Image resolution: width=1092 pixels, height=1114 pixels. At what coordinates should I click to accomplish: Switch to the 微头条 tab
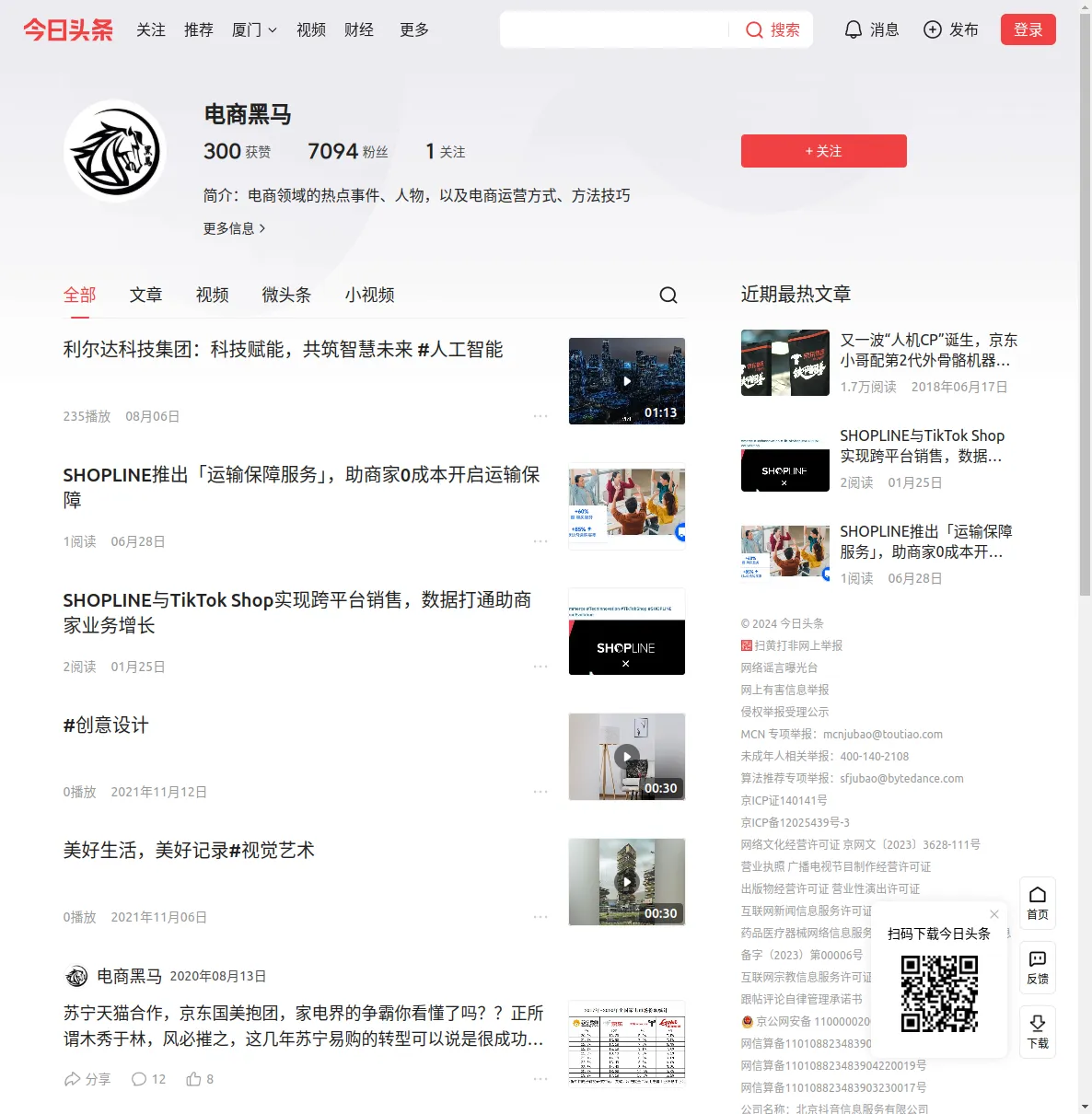coord(287,295)
